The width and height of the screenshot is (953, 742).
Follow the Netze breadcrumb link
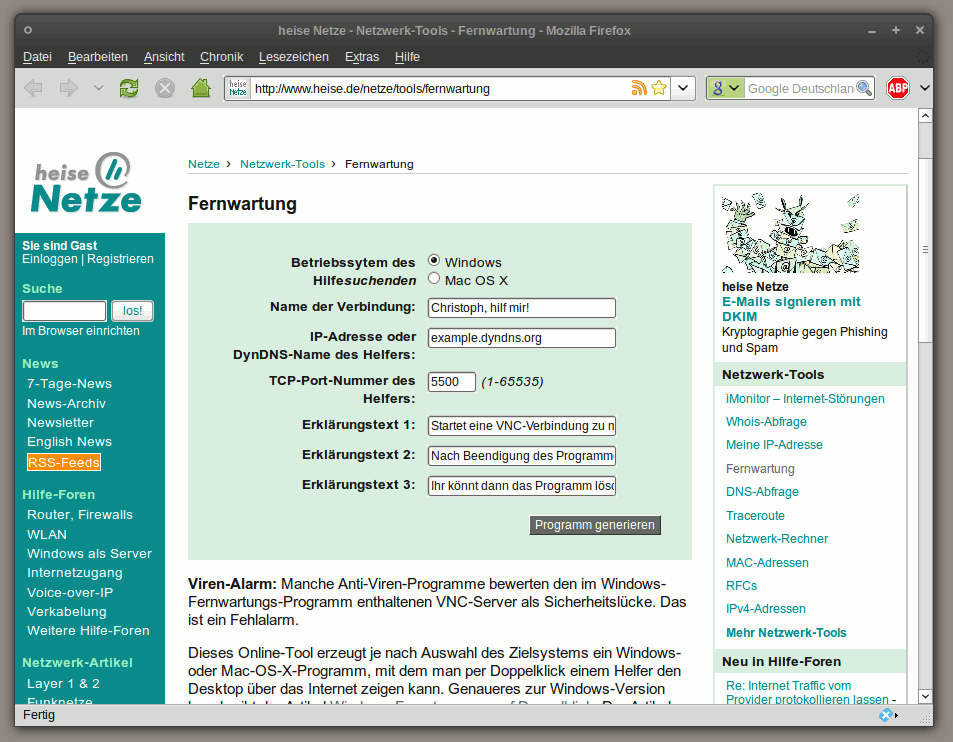(x=204, y=164)
